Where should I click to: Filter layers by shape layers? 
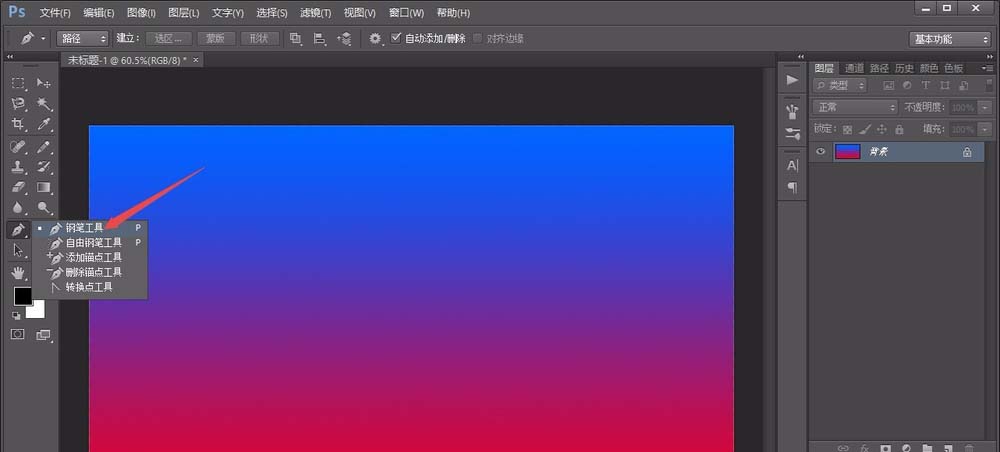[945, 85]
